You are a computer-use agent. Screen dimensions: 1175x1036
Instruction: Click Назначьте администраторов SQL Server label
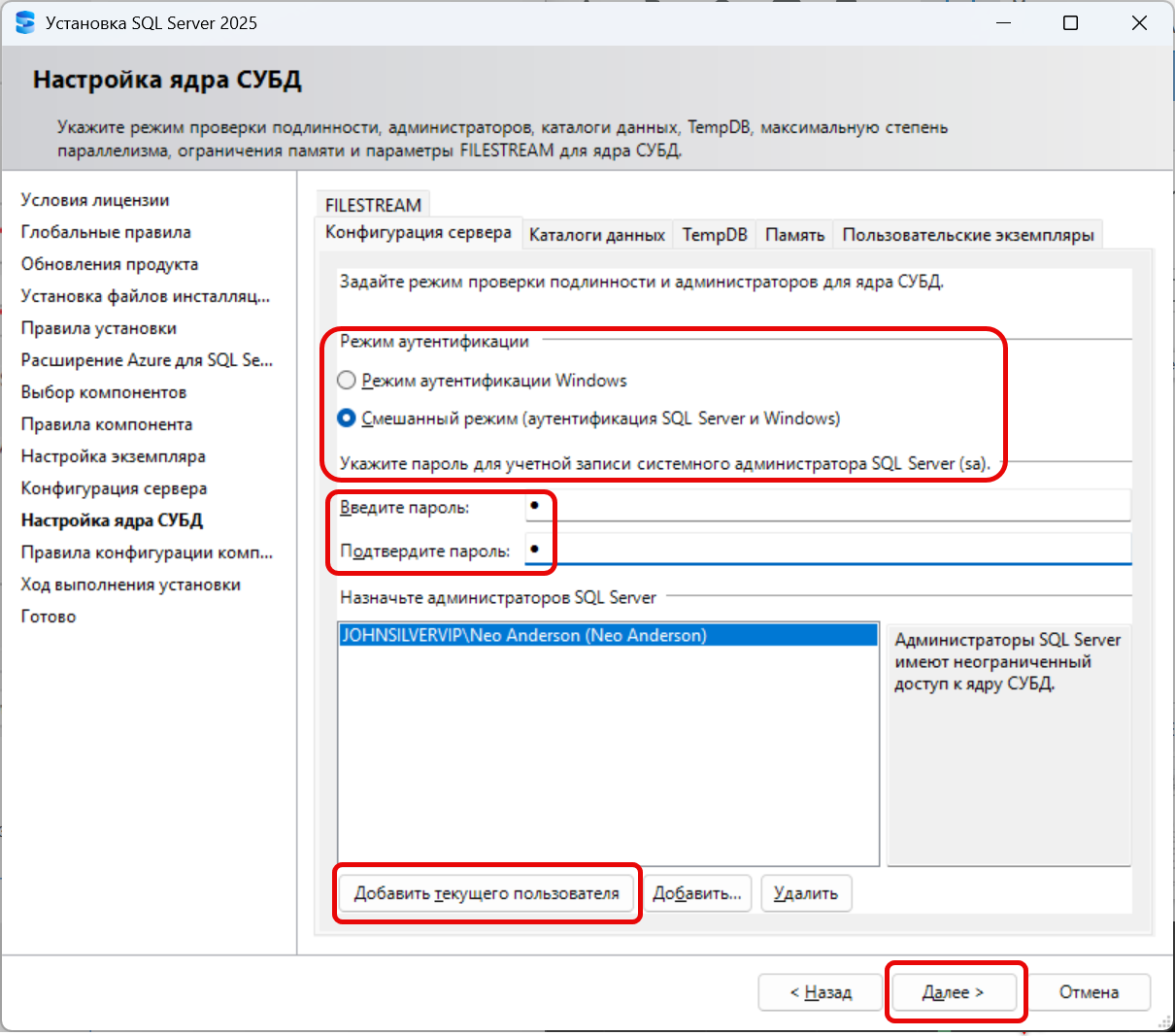click(x=498, y=598)
